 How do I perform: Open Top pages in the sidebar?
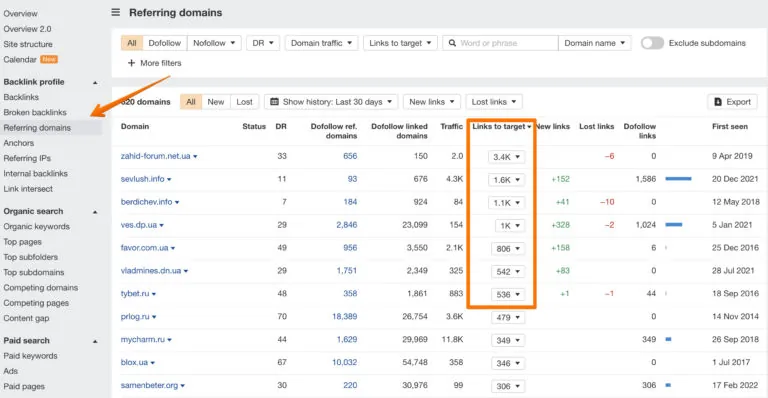tap(23, 242)
